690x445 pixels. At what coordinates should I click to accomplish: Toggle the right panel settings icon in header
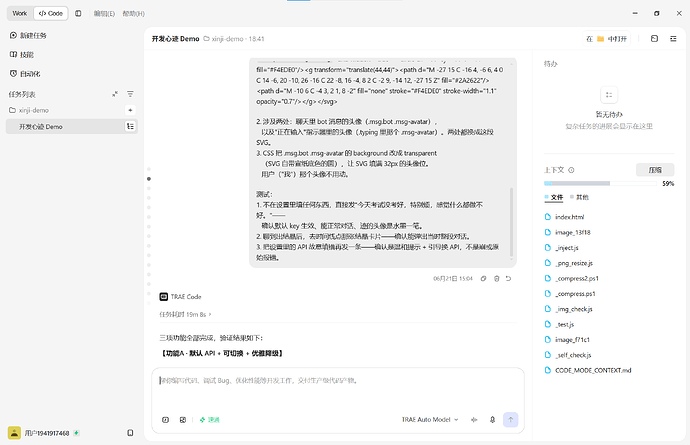pyautogui.click(x=673, y=39)
